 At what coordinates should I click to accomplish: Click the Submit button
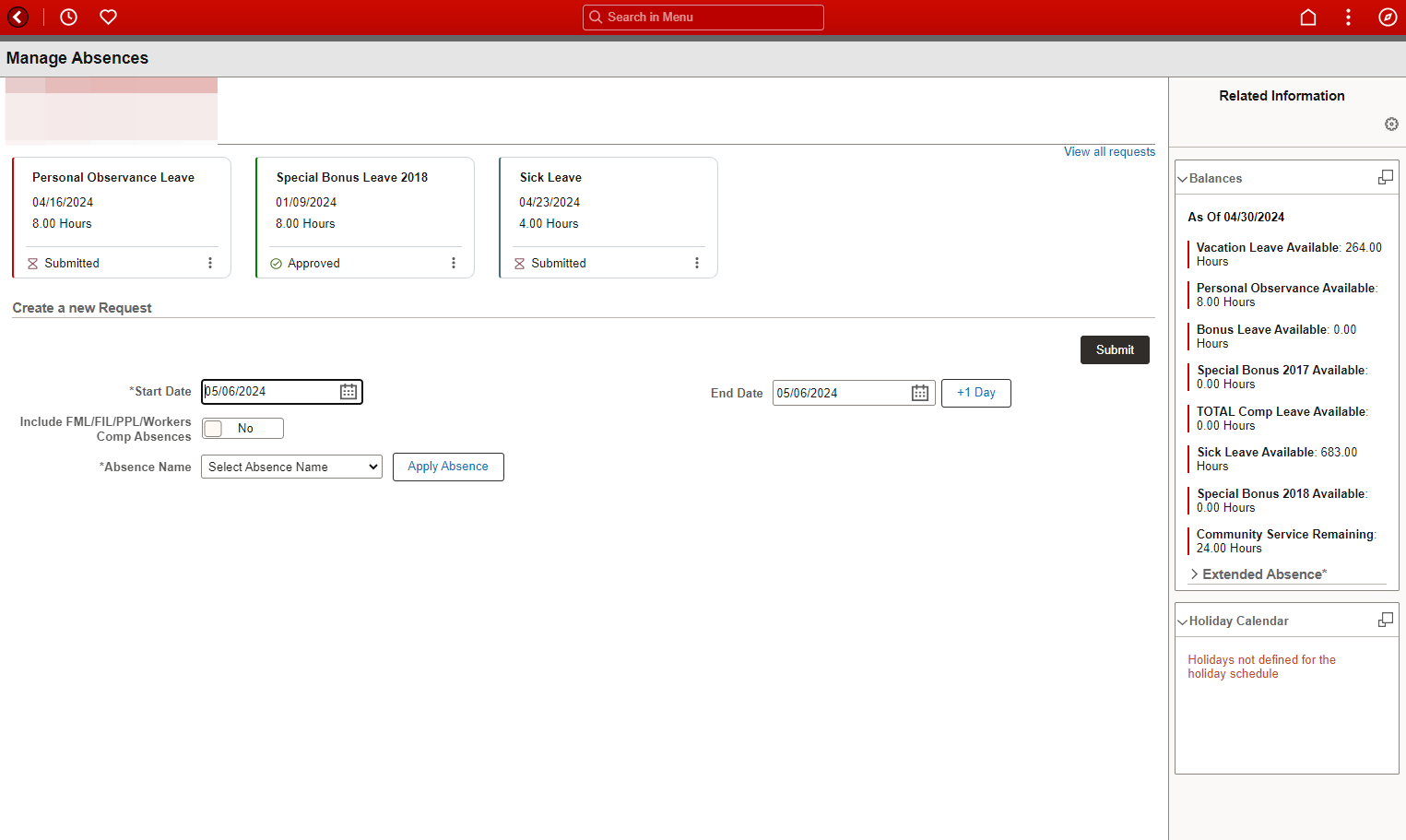click(x=1115, y=349)
